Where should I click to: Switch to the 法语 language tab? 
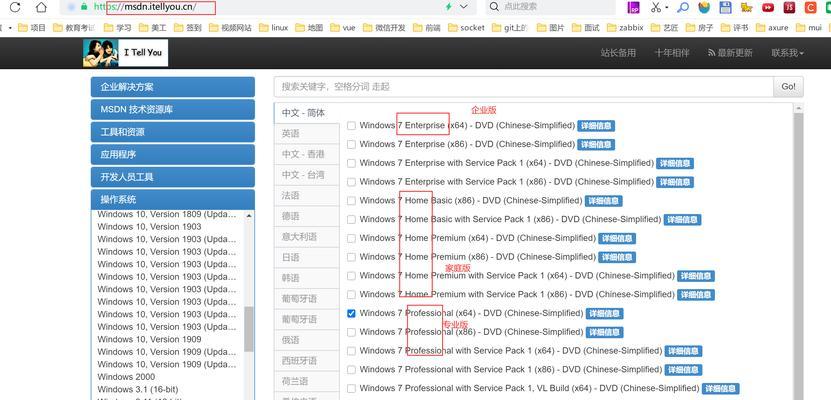coord(306,195)
